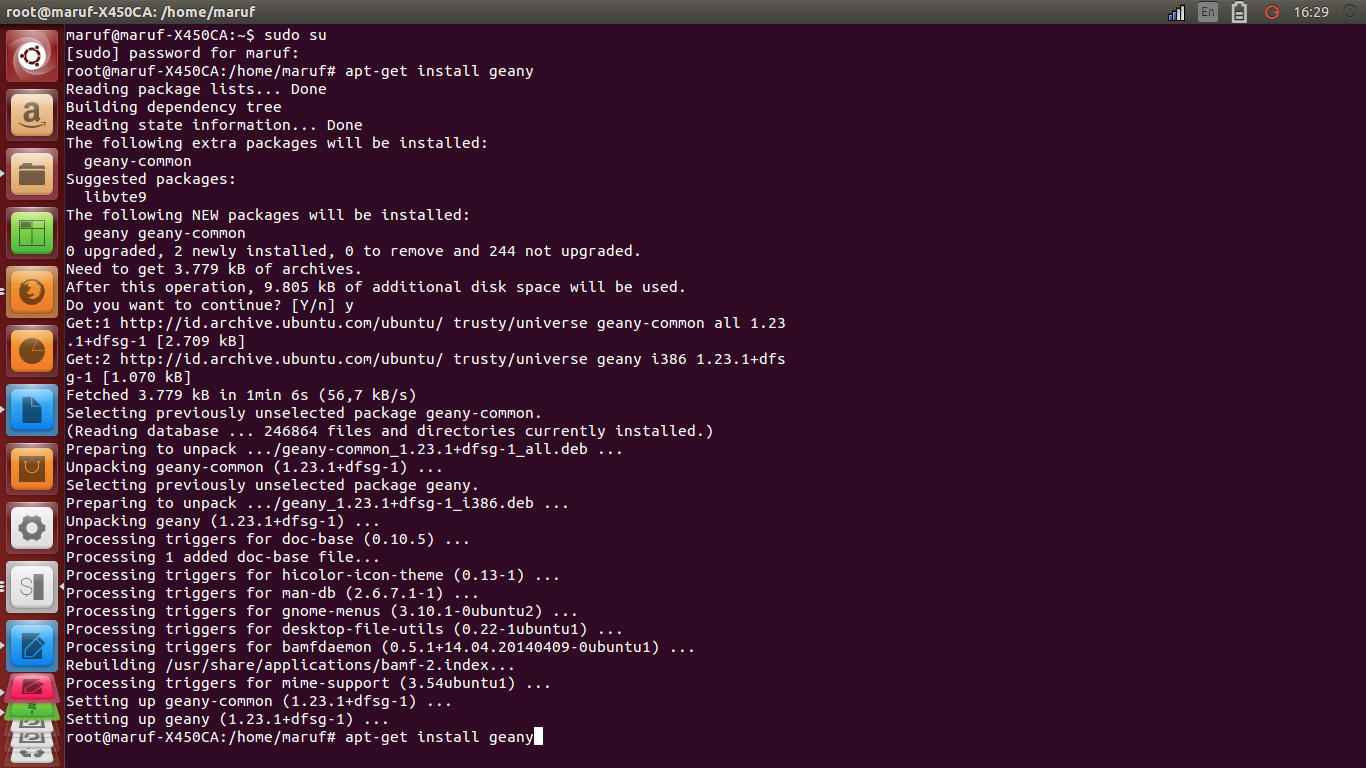The width and height of the screenshot is (1366, 768).
Task: Open Ubuntu Software Center shopping bag icon
Action: click(32, 469)
